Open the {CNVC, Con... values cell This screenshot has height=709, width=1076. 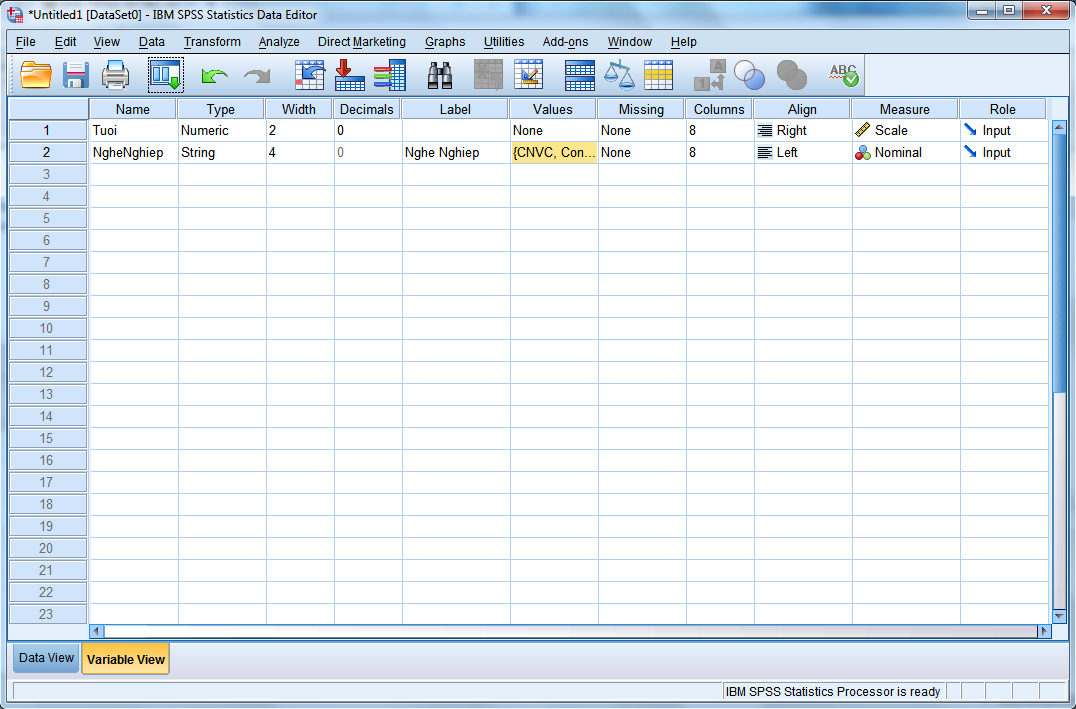[x=553, y=152]
